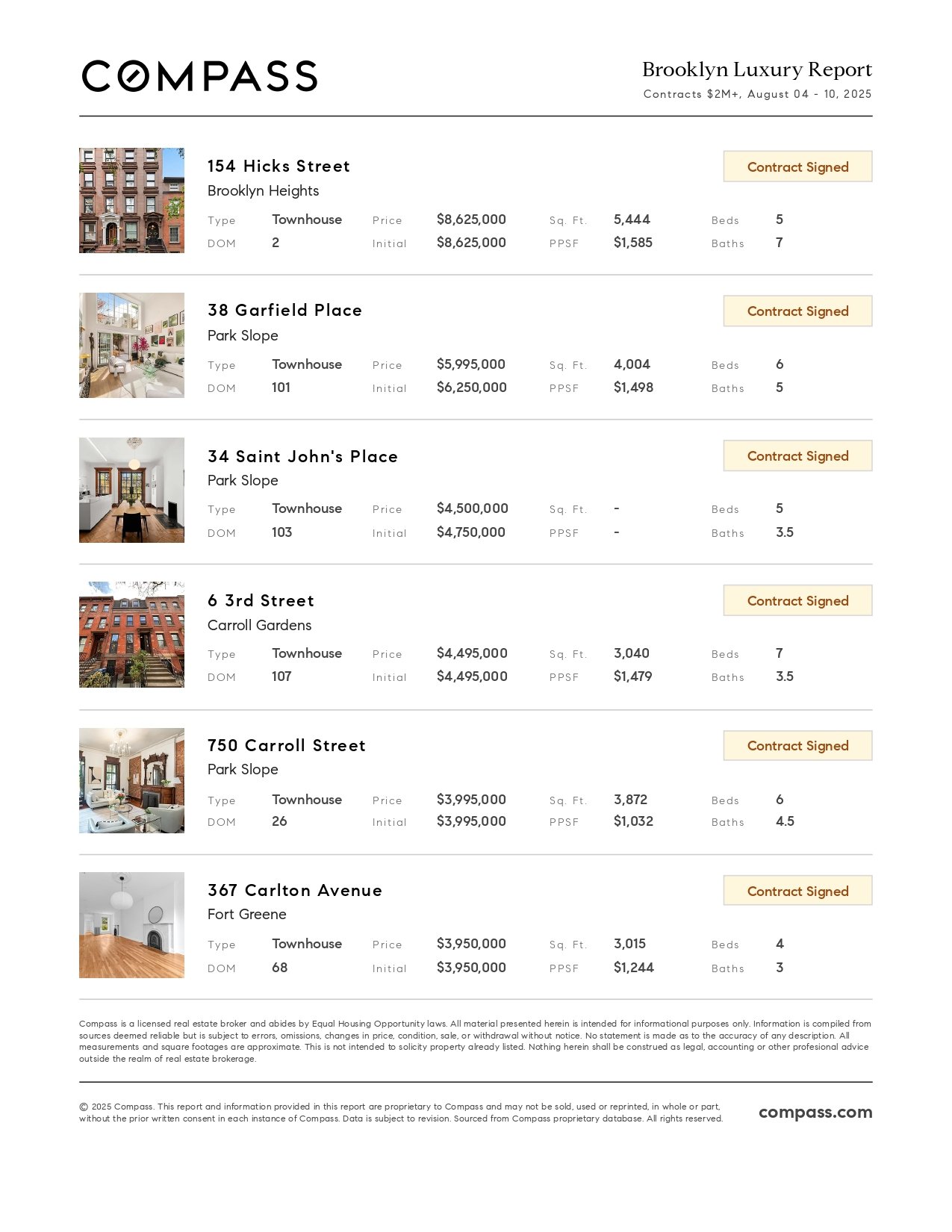
Task: Select the 367 Carlton Avenue title
Action: pos(295,890)
